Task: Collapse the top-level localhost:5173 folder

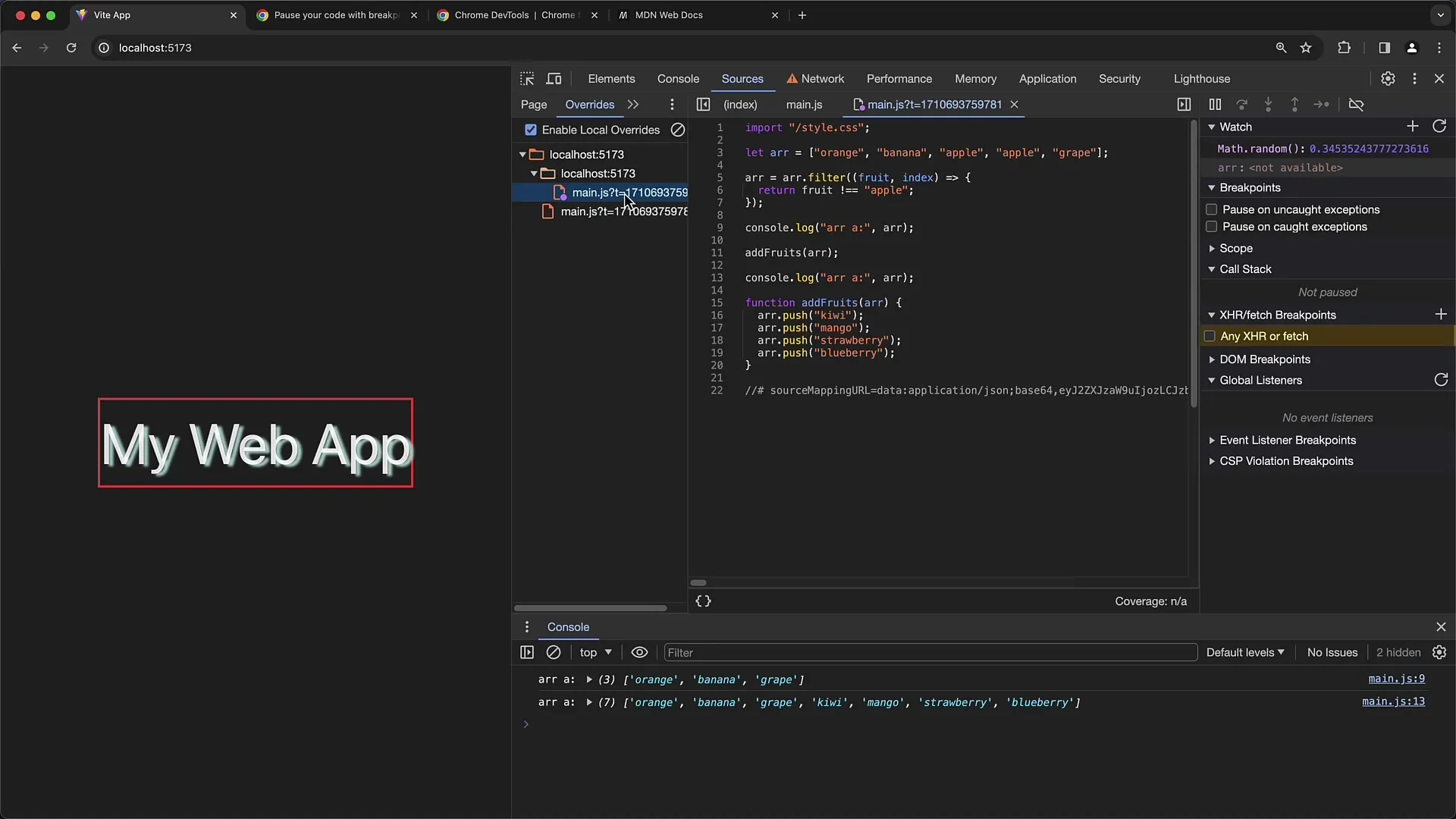Action: (x=522, y=155)
